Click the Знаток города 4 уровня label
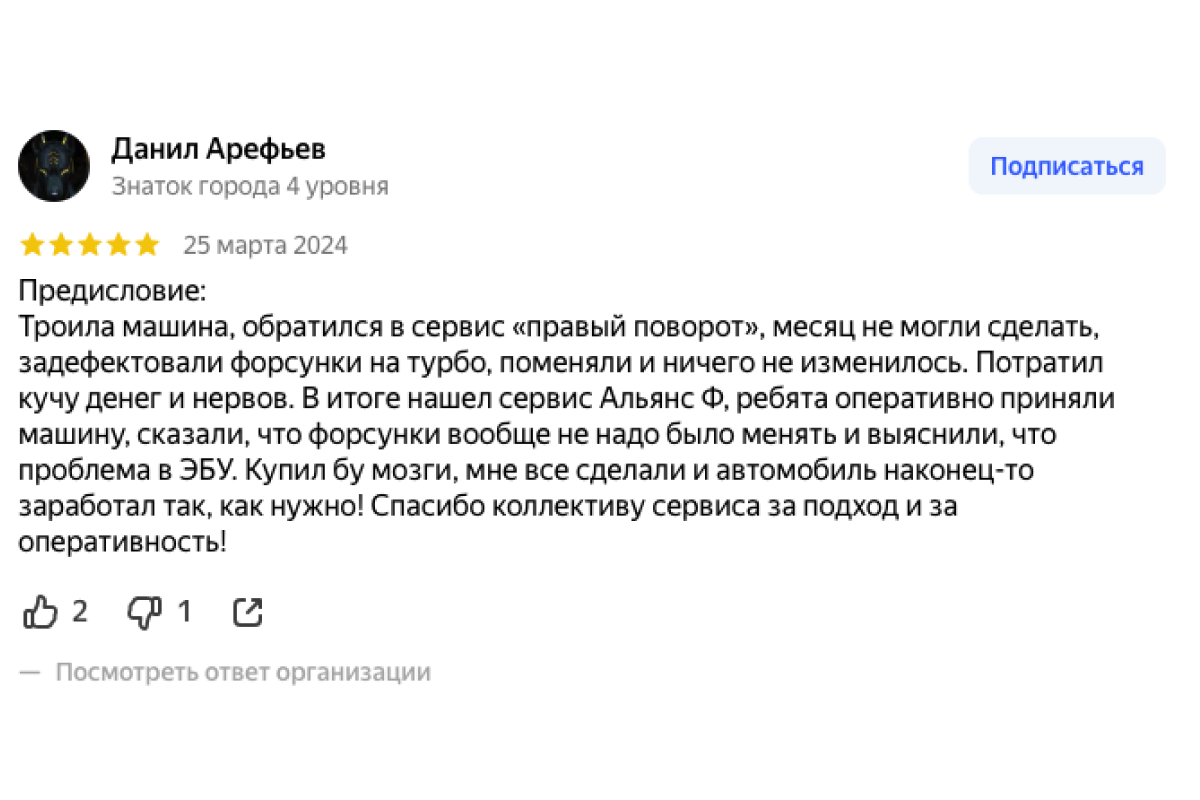 [x=250, y=187]
